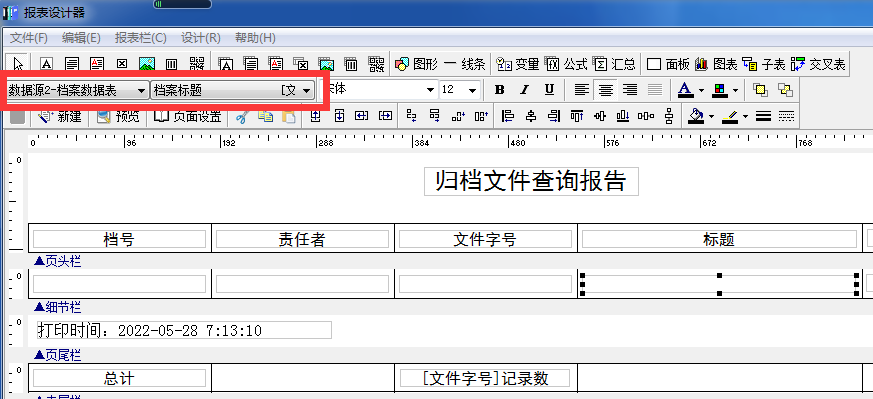Select the 打印时间 print-time field
873x399 pixels.
(x=184, y=330)
